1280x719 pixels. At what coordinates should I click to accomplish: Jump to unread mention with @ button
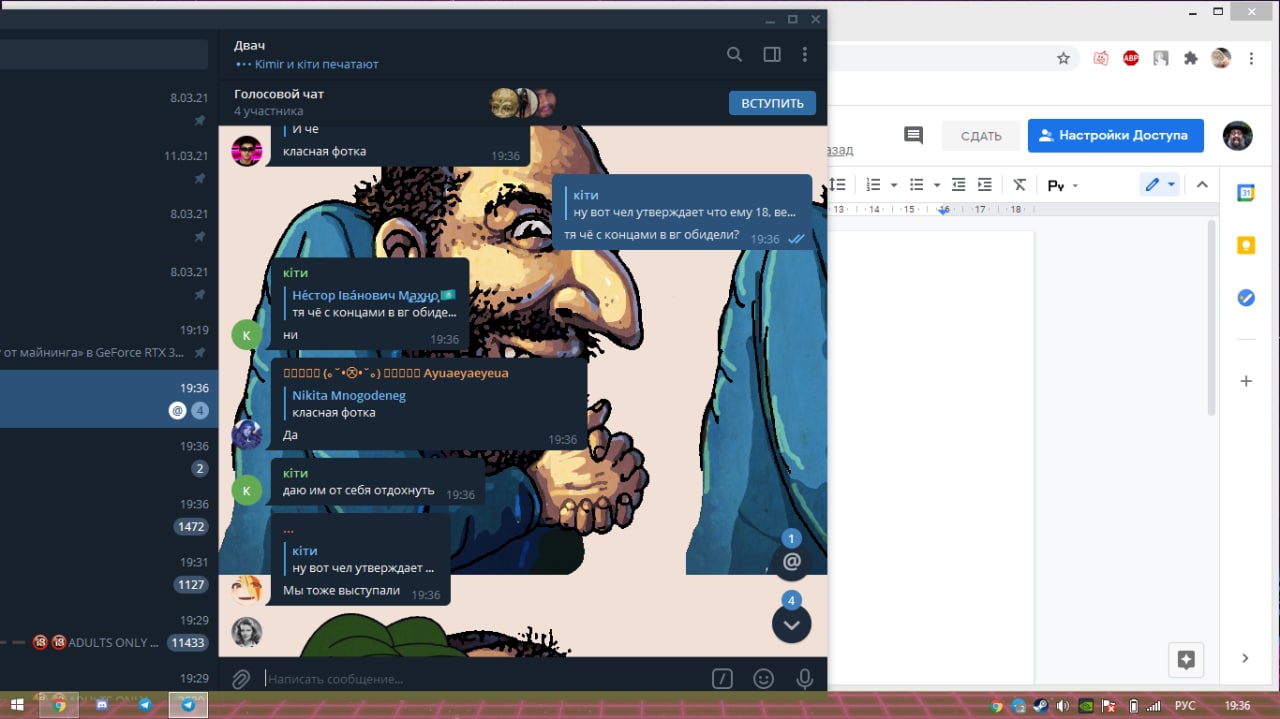click(791, 562)
